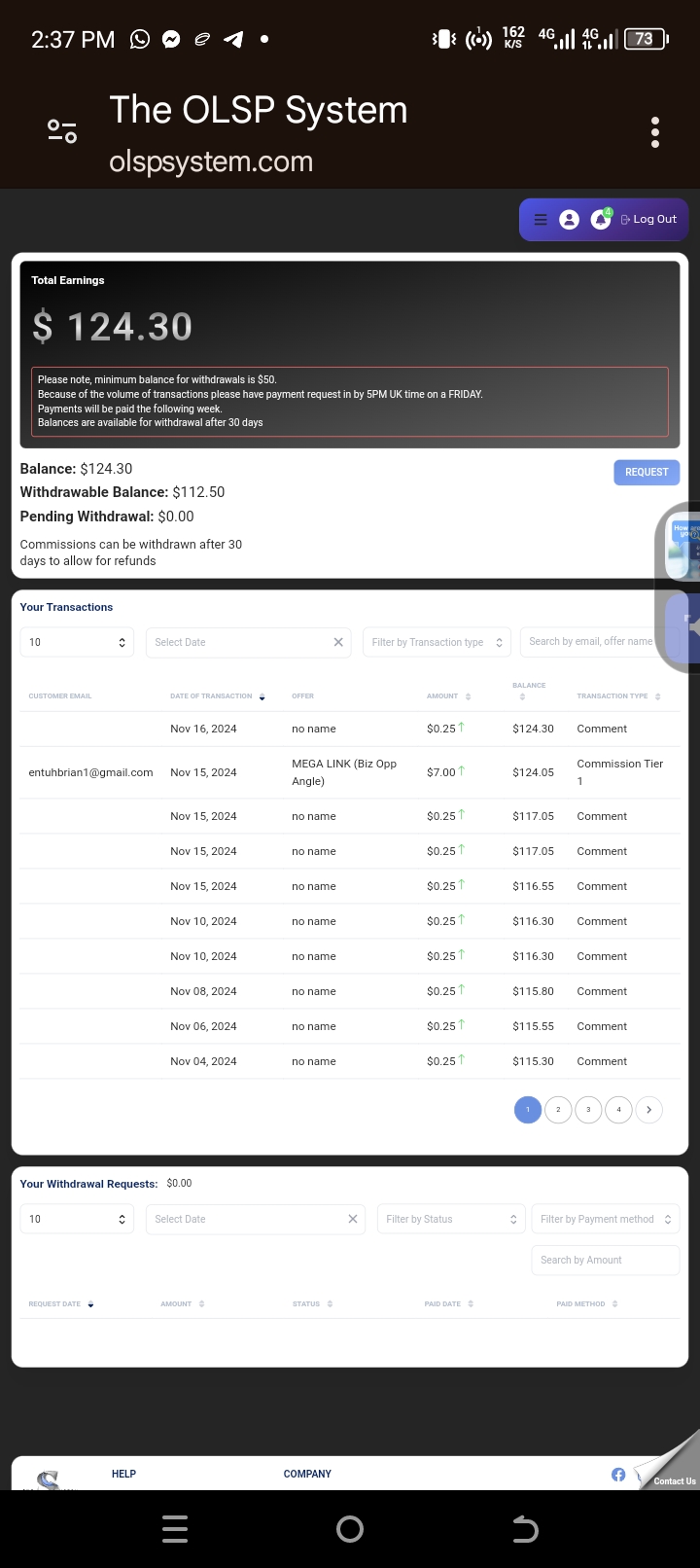The width and height of the screenshot is (700, 1568).
Task: Sort by Date of Transaction column
Action: click(218, 696)
